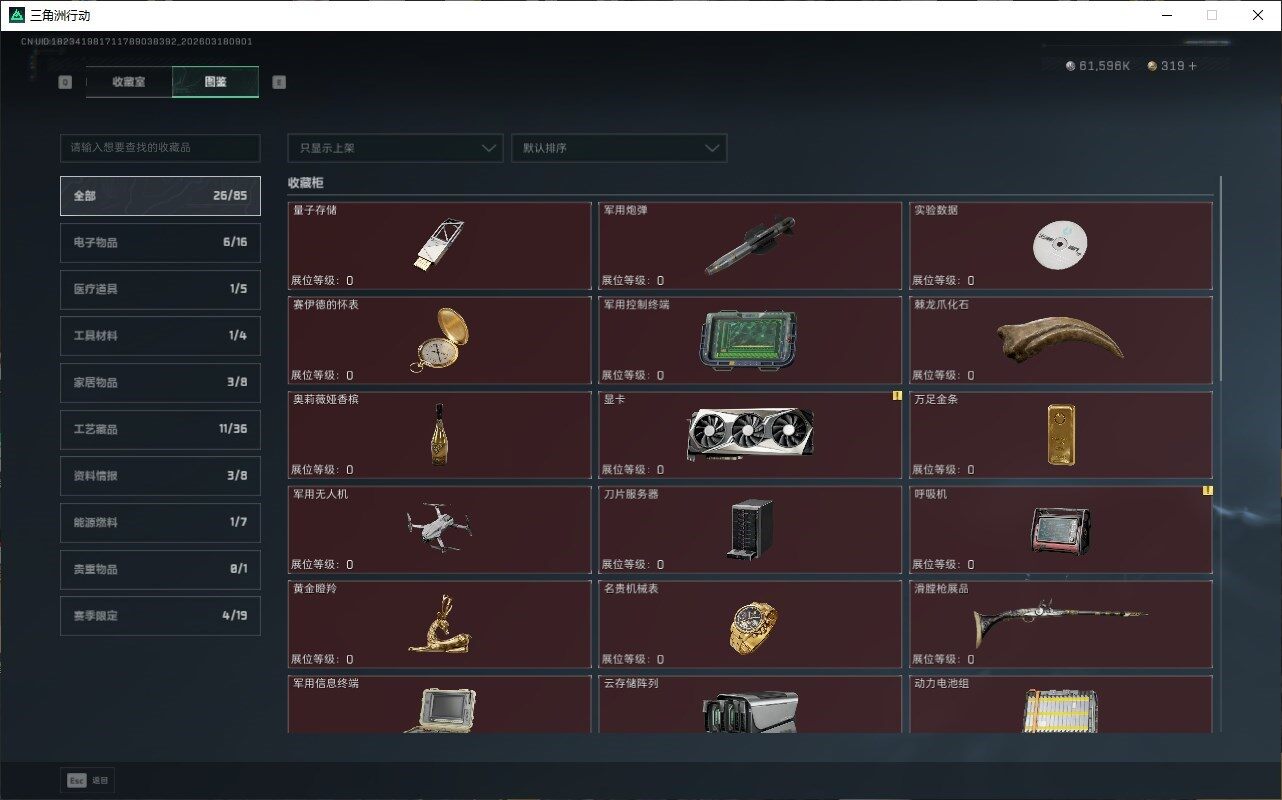The image size is (1282, 800).
Task: Click the silver currency icon beside 61,596K
Action: [x=1071, y=66]
